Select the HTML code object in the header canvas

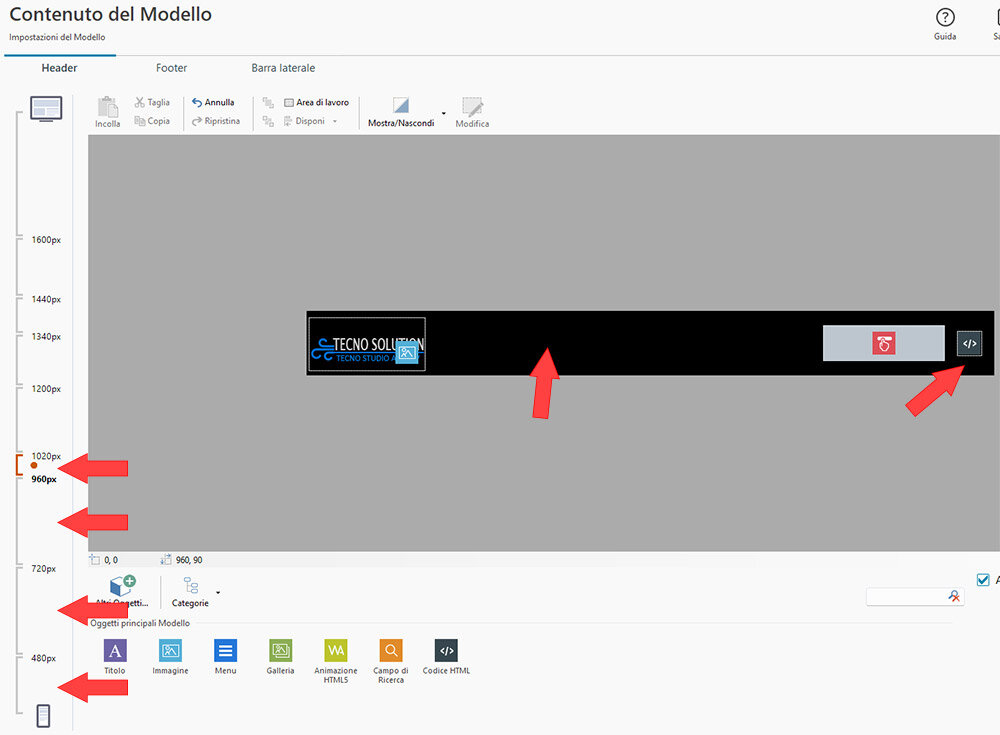(x=969, y=343)
